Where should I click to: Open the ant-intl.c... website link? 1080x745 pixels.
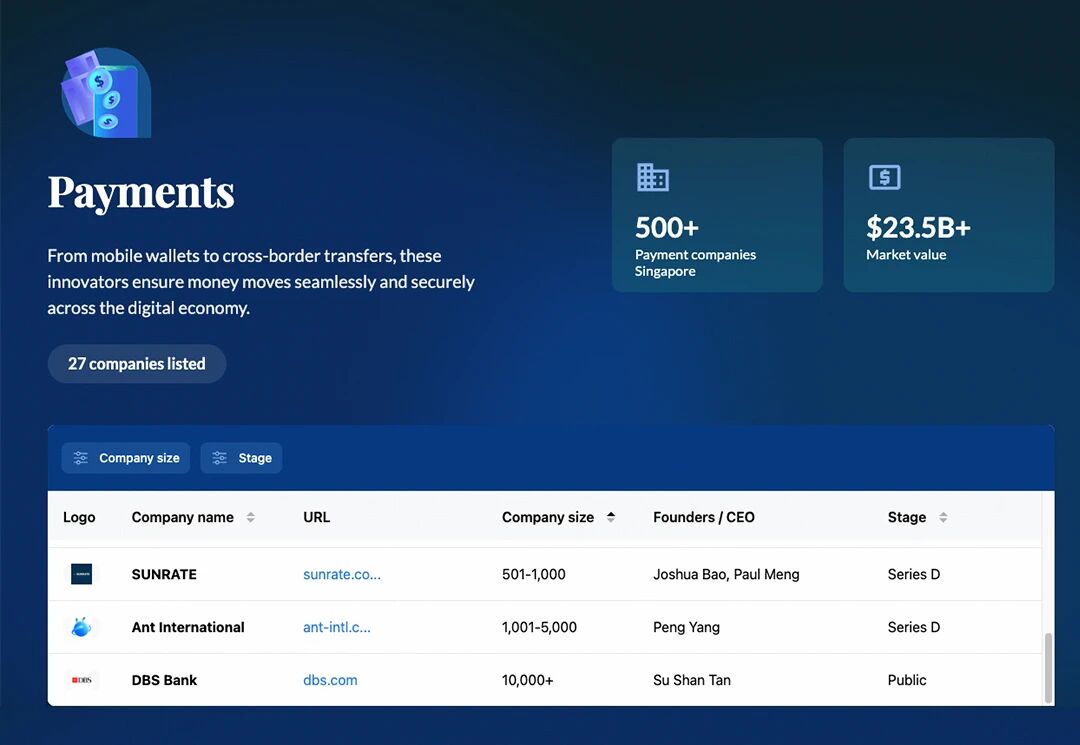[x=337, y=627]
